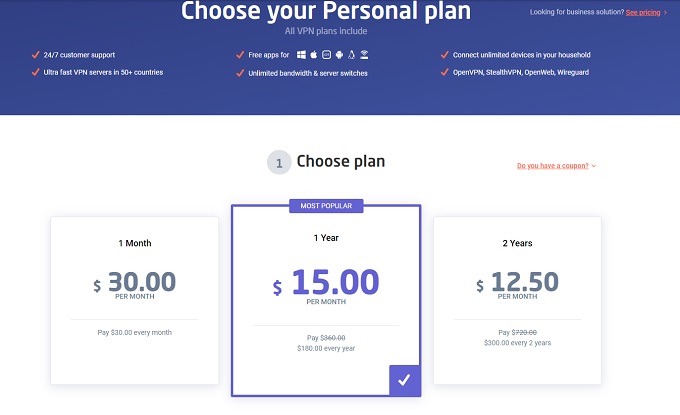Click the checkmark beside 24/7 customer support
Viewport: 680px width, 415px height.
(x=37, y=54)
